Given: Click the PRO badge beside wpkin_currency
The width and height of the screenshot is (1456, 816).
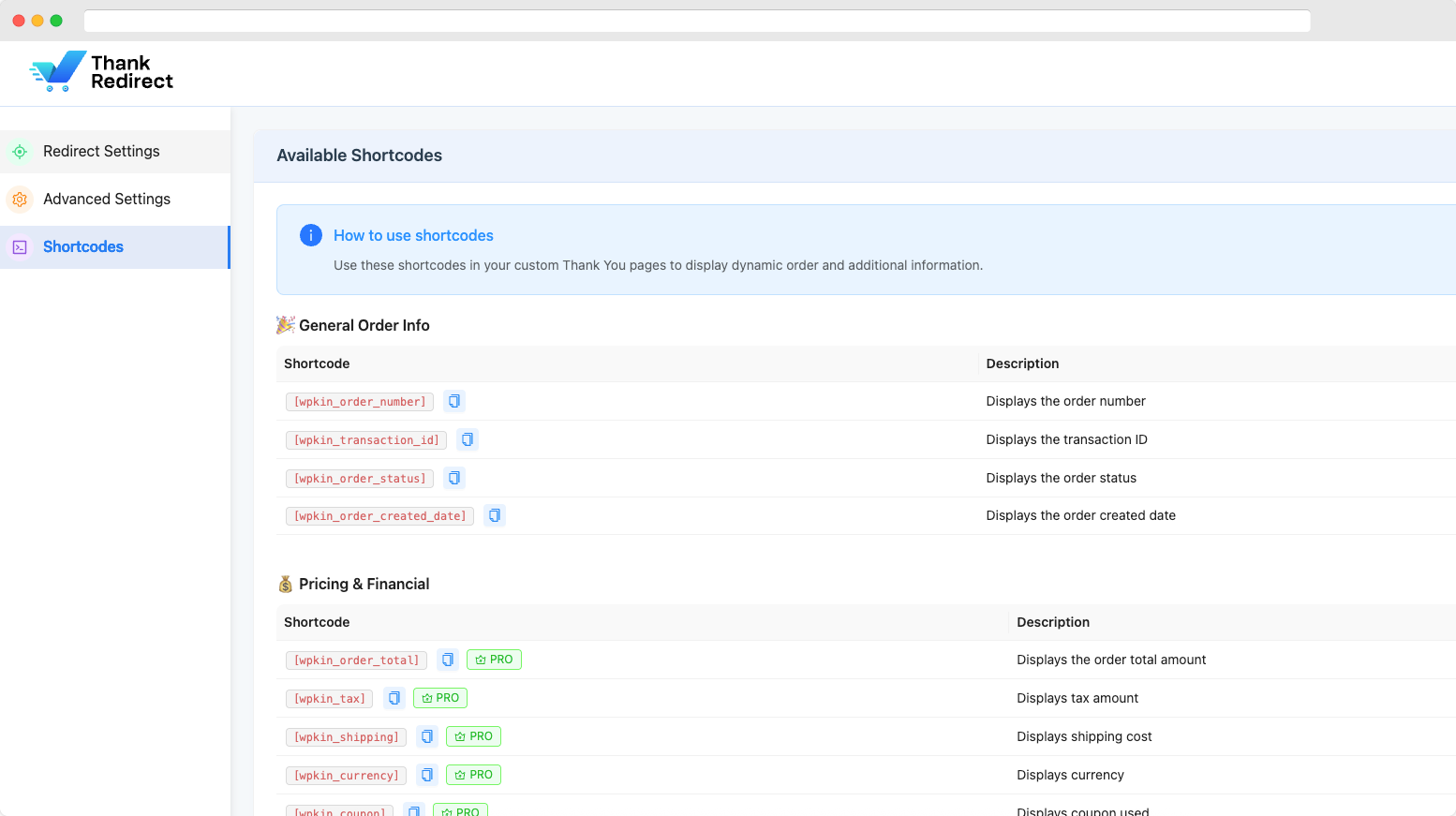Looking at the screenshot, I should pos(473,775).
